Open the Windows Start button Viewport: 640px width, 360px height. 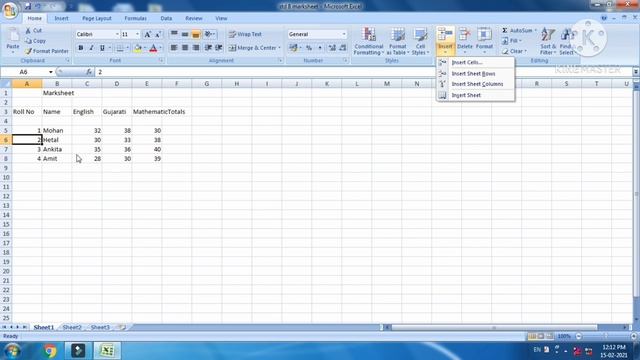tap(12, 351)
